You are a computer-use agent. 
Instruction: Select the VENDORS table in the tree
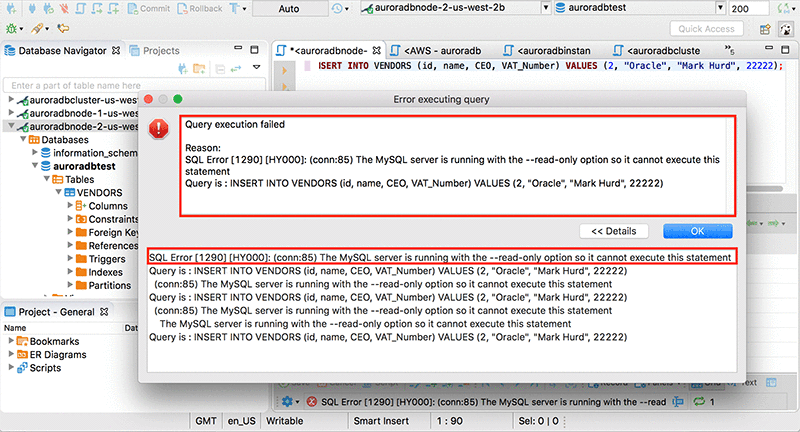tap(93, 192)
